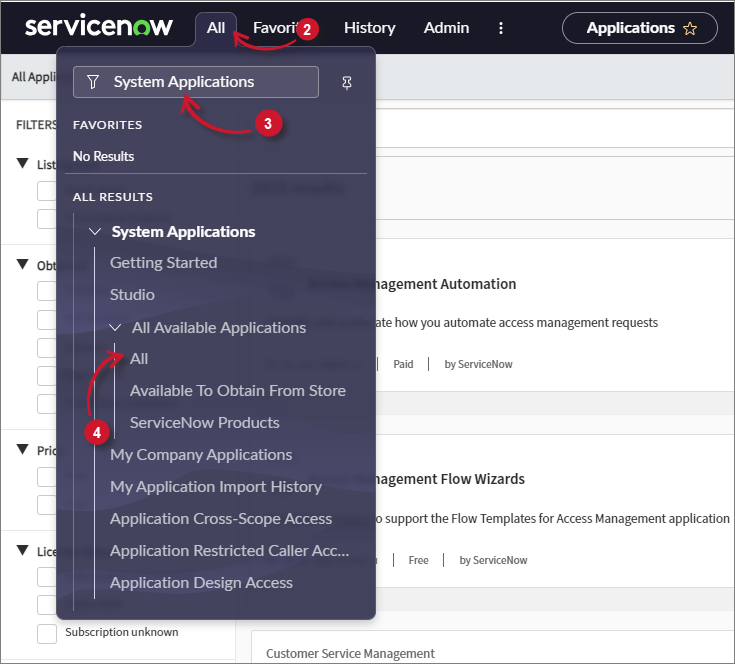Open Studio module
This screenshot has width=735, height=664.
click(132, 295)
